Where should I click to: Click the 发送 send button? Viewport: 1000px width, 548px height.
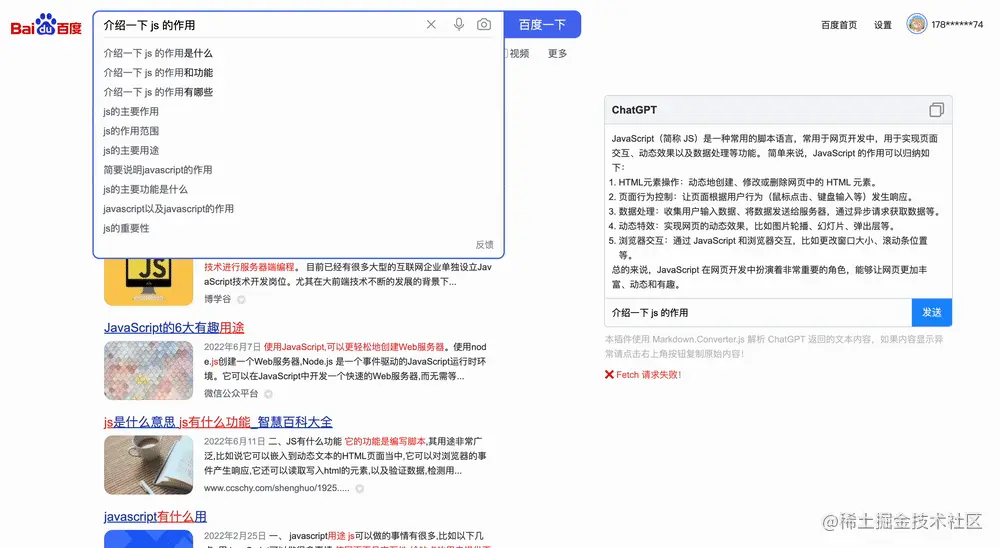pyautogui.click(x=932, y=313)
